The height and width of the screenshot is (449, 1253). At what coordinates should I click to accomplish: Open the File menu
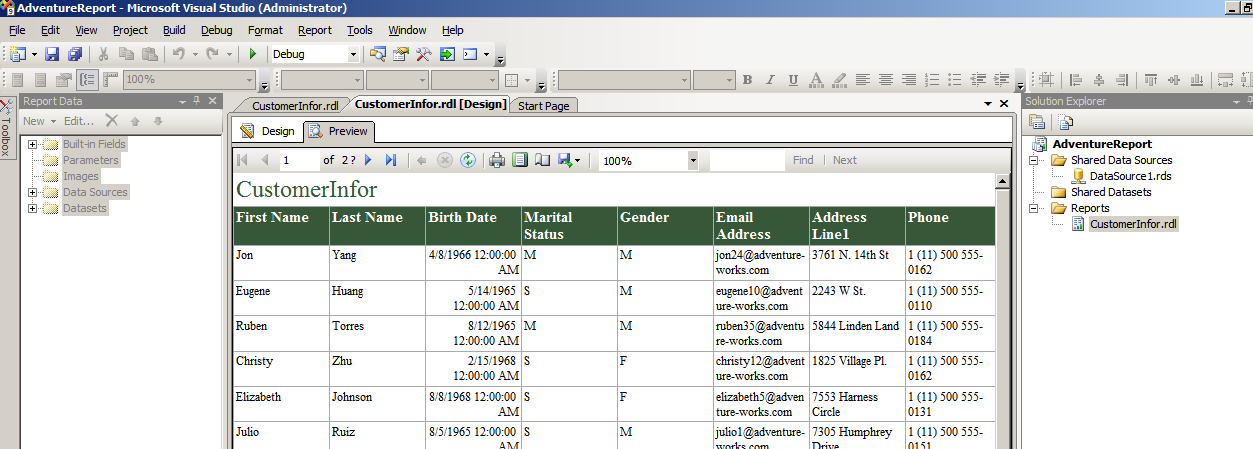[17, 30]
